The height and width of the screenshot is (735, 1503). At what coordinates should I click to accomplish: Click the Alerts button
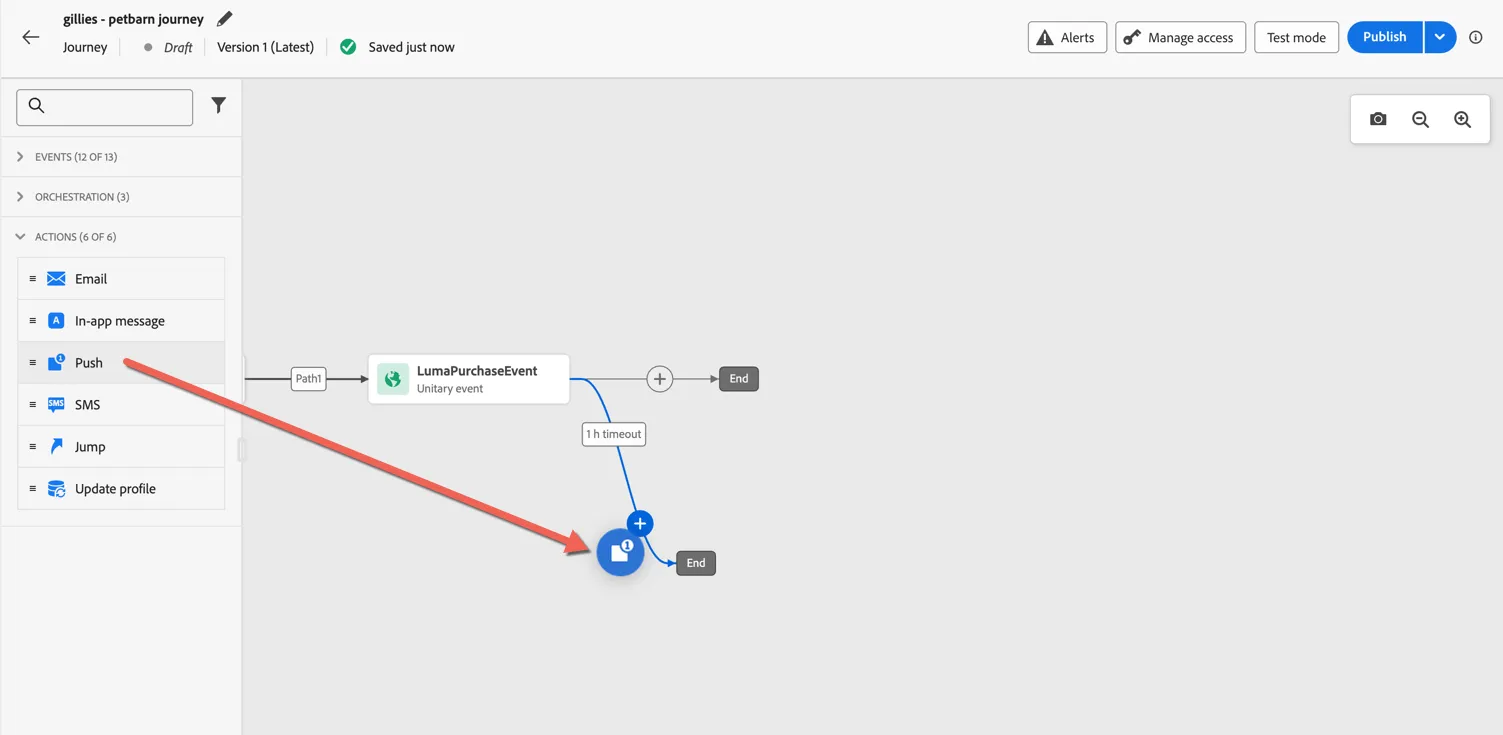1067,37
